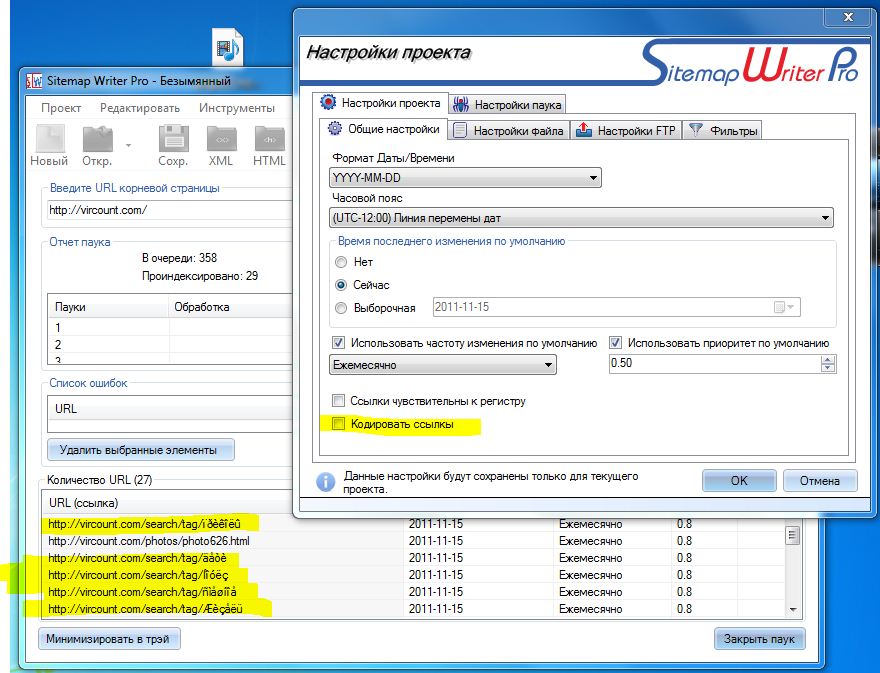This screenshot has height=673, width=880.
Task: Click OK in the settings dialog
Action: [x=739, y=480]
